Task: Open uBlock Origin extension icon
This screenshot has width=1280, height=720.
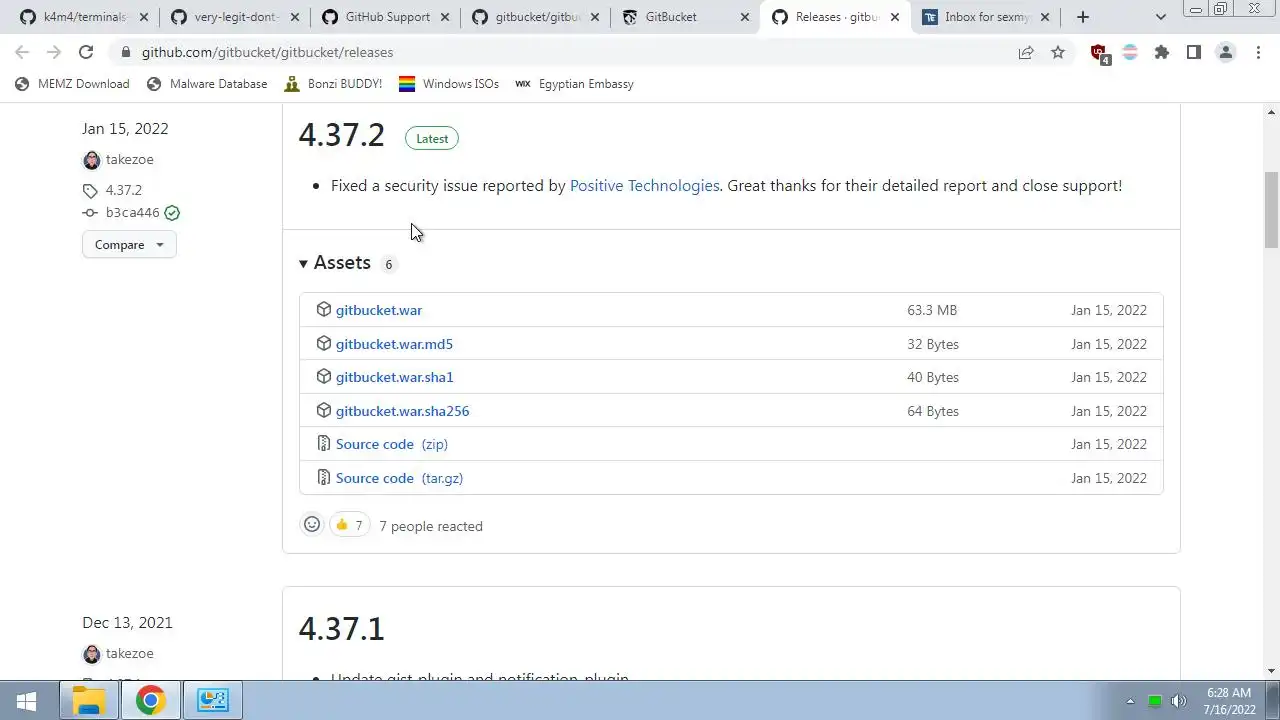Action: [1099, 53]
